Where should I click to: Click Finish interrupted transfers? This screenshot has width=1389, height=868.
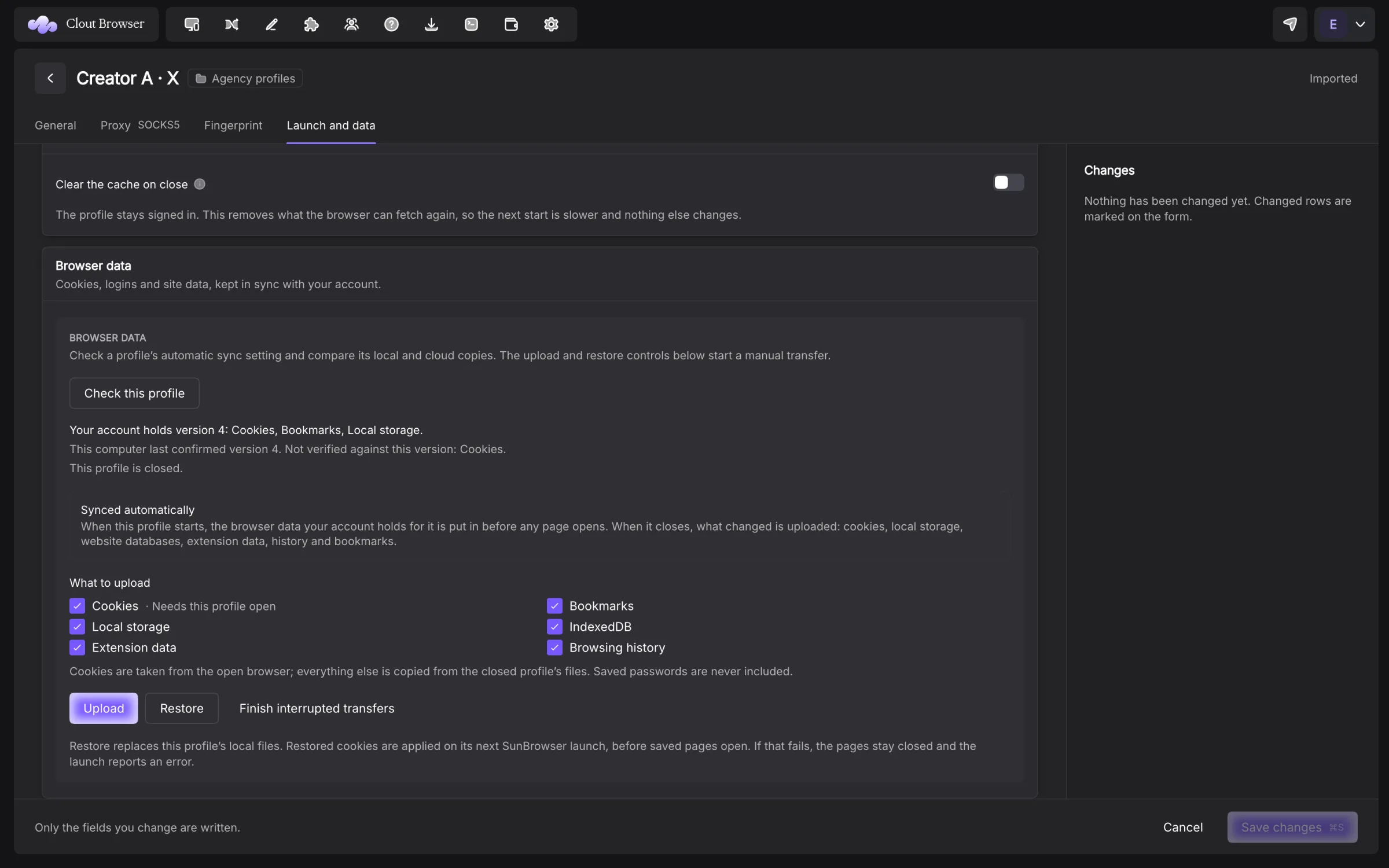317,708
